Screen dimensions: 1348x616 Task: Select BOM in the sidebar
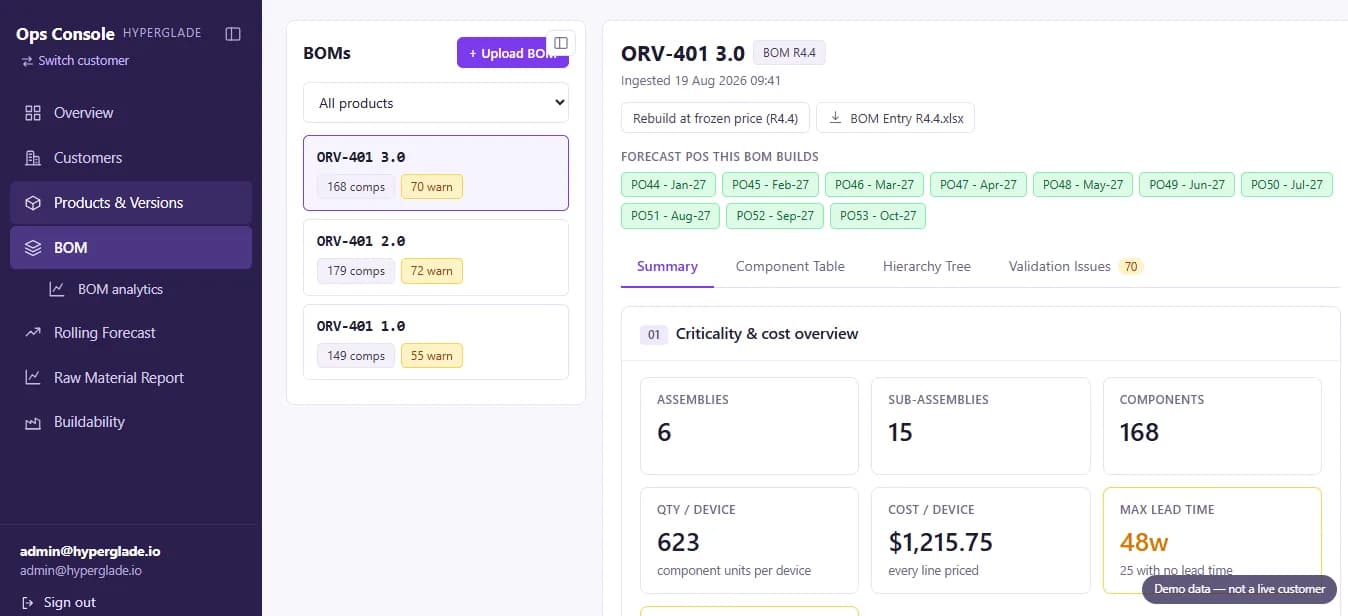pyautogui.click(x=131, y=248)
